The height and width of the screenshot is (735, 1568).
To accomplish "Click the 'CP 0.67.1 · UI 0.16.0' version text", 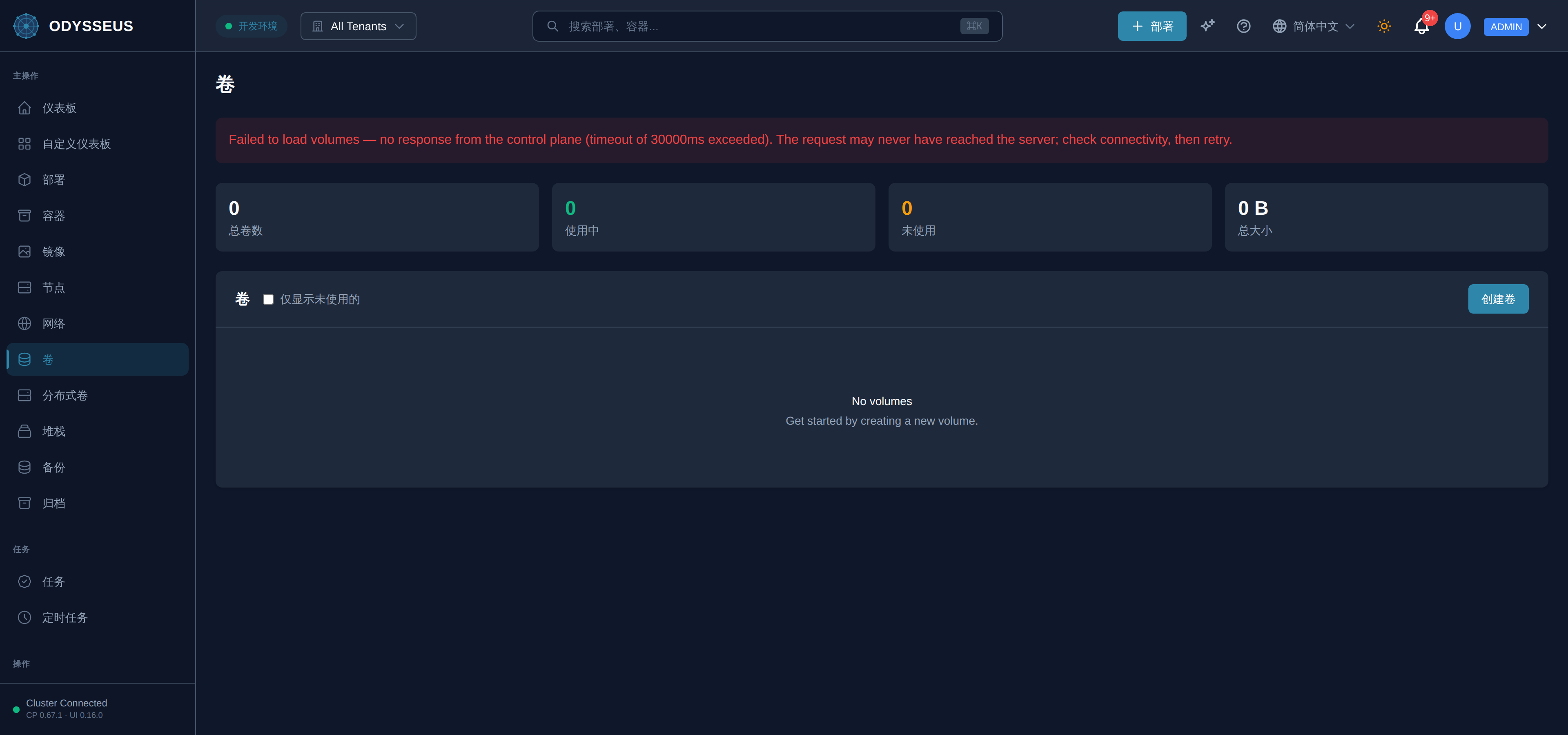I will pos(65,715).
